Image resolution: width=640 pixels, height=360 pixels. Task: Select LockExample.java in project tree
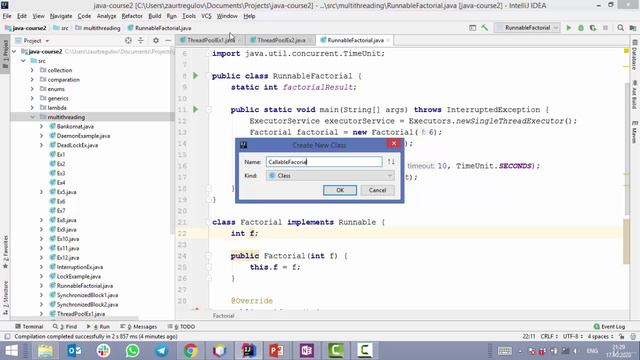(x=78, y=276)
